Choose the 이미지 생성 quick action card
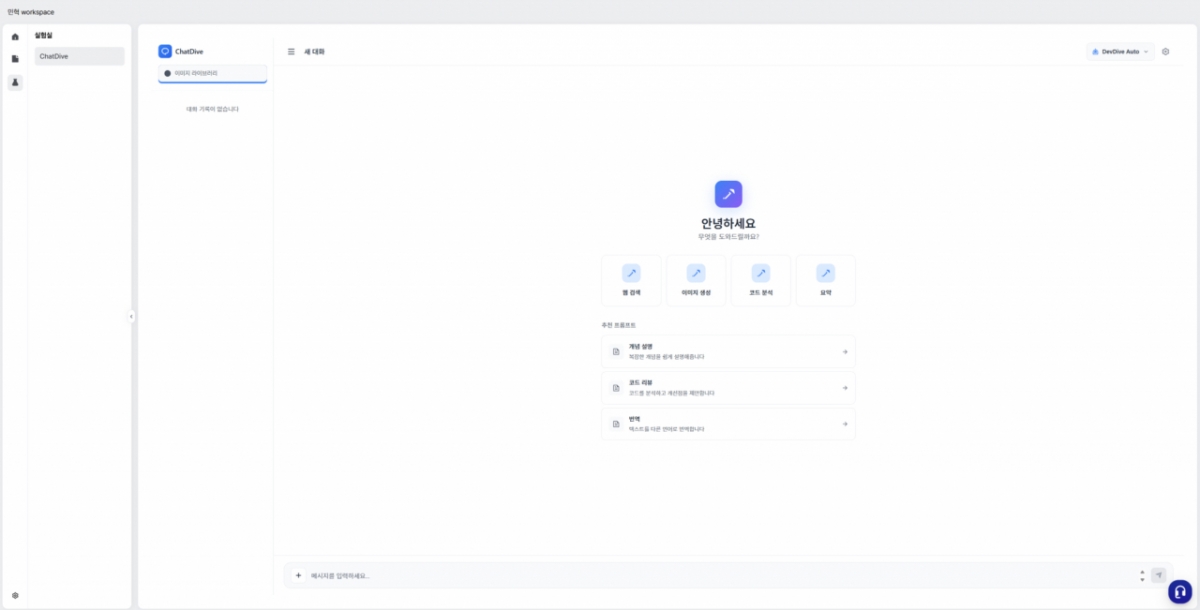 pos(696,280)
